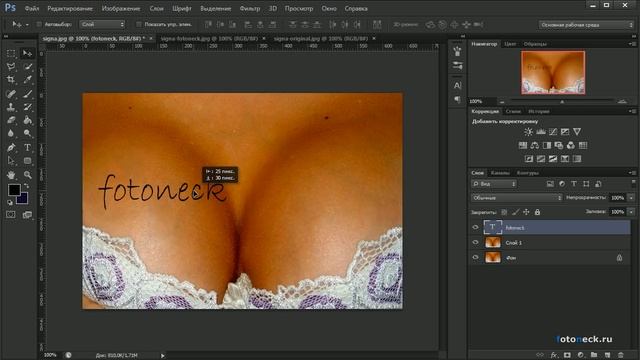The image size is (640, 360).
Task: Select the Paint Bucket tool
Action: [x=27, y=120]
